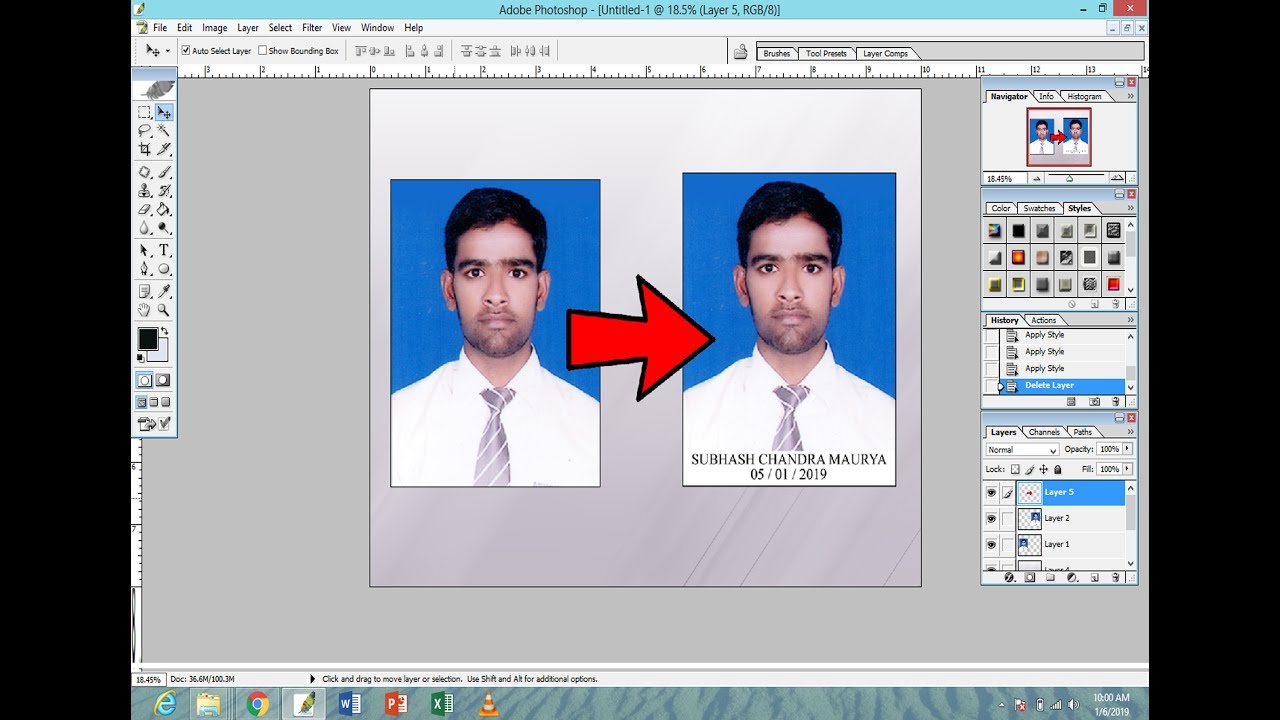Screen dimensions: 1280x720
Task: Open the Brushes palette well tab
Action: pyautogui.click(x=777, y=53)
